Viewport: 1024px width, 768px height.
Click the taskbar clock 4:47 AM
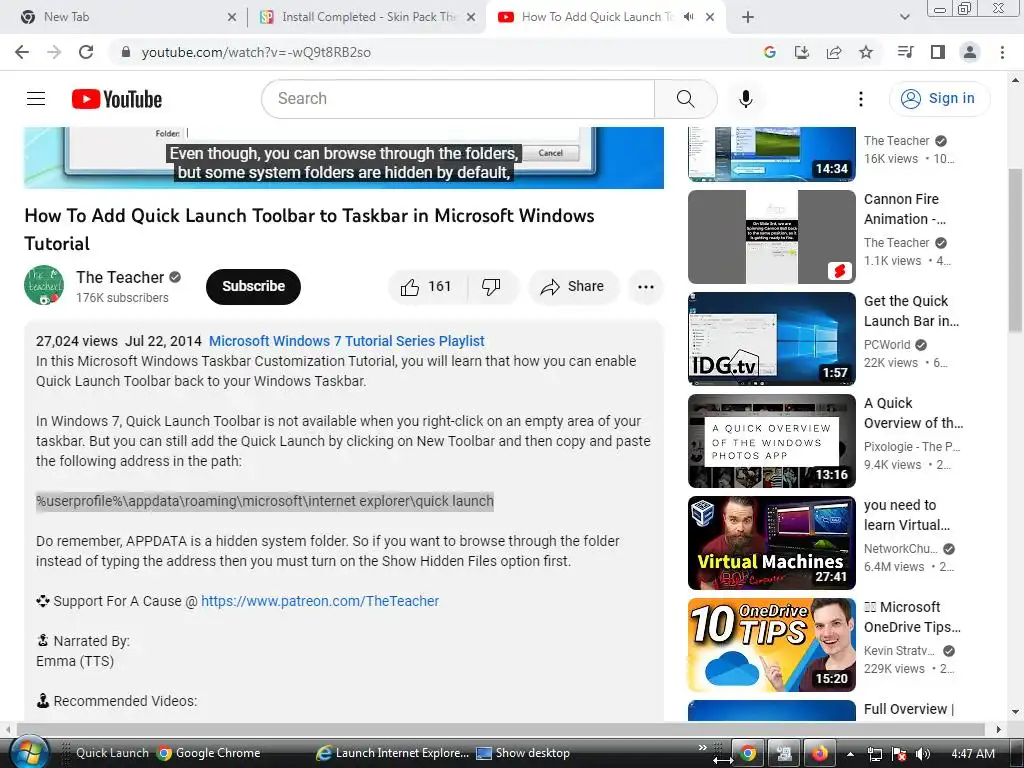973,754
